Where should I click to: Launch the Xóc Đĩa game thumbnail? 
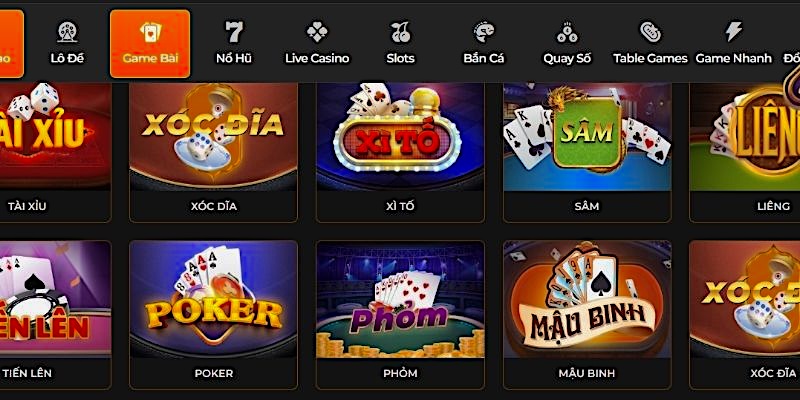pyautogui.click(x=213, y=137)
